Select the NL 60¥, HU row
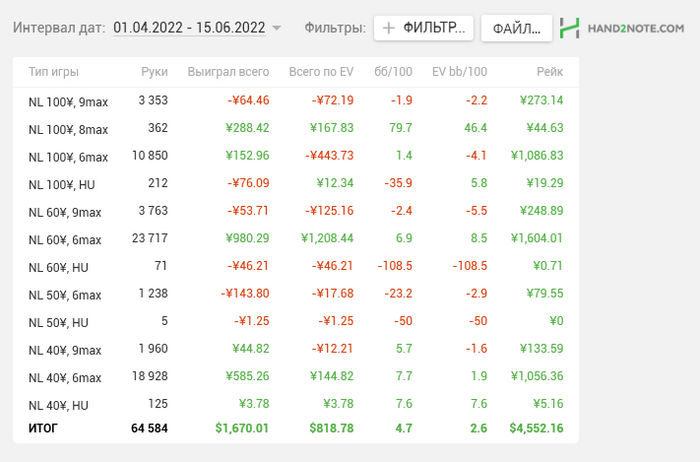The width and height of the screenshot is (700, 462). 296,266
